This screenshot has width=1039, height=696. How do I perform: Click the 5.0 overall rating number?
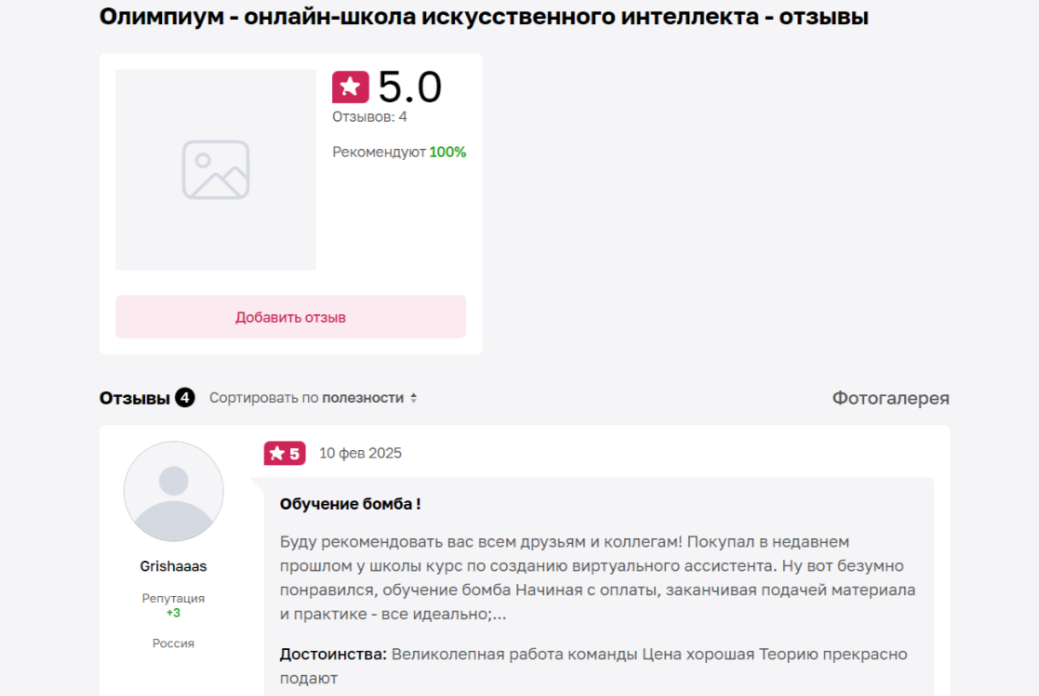[x=410, y=88]
